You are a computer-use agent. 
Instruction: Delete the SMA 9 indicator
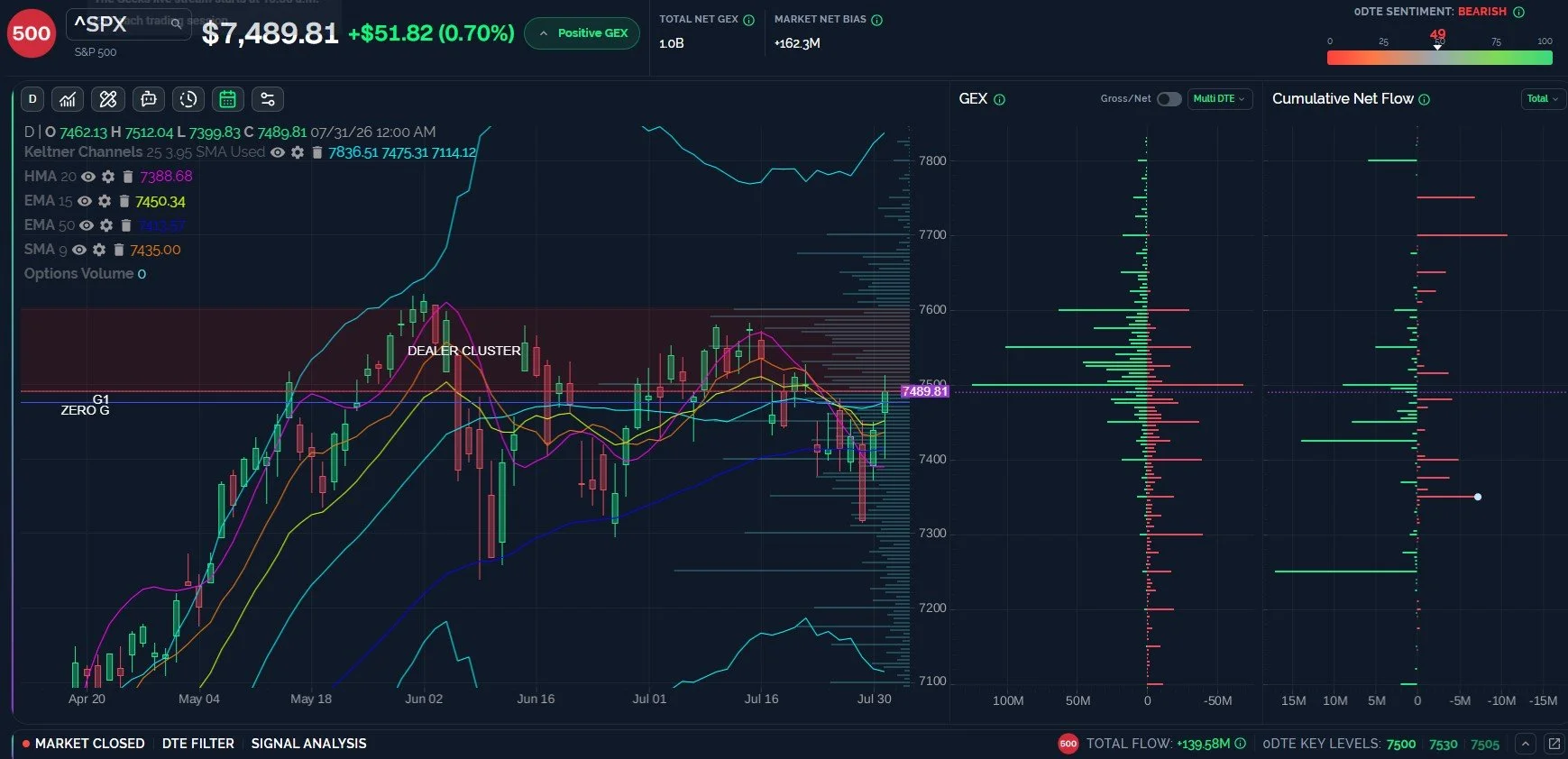[118, 250]
